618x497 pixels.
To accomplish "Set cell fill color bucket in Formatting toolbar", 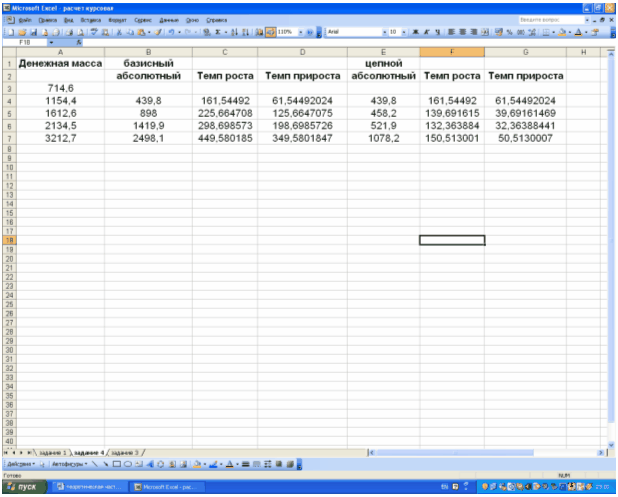I will [562, 32].
